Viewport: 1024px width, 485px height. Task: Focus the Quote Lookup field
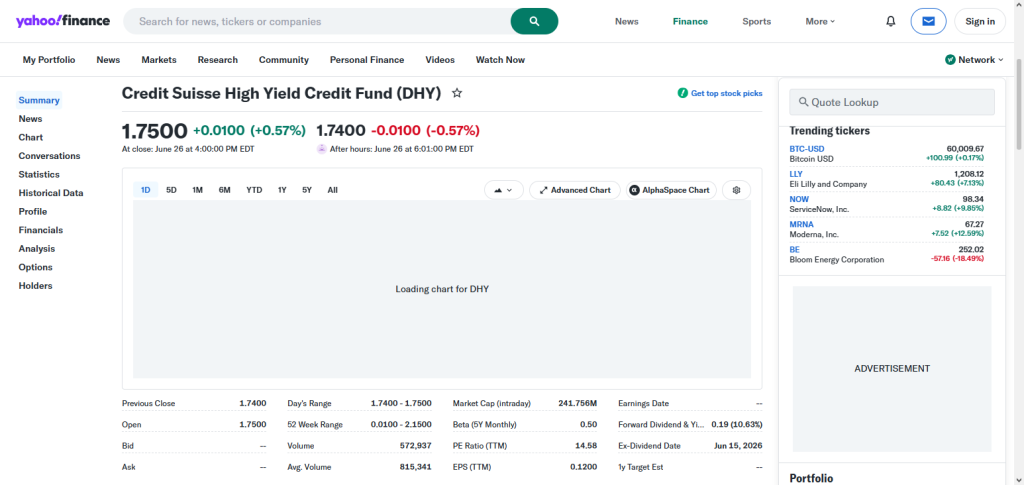point(891,102)
